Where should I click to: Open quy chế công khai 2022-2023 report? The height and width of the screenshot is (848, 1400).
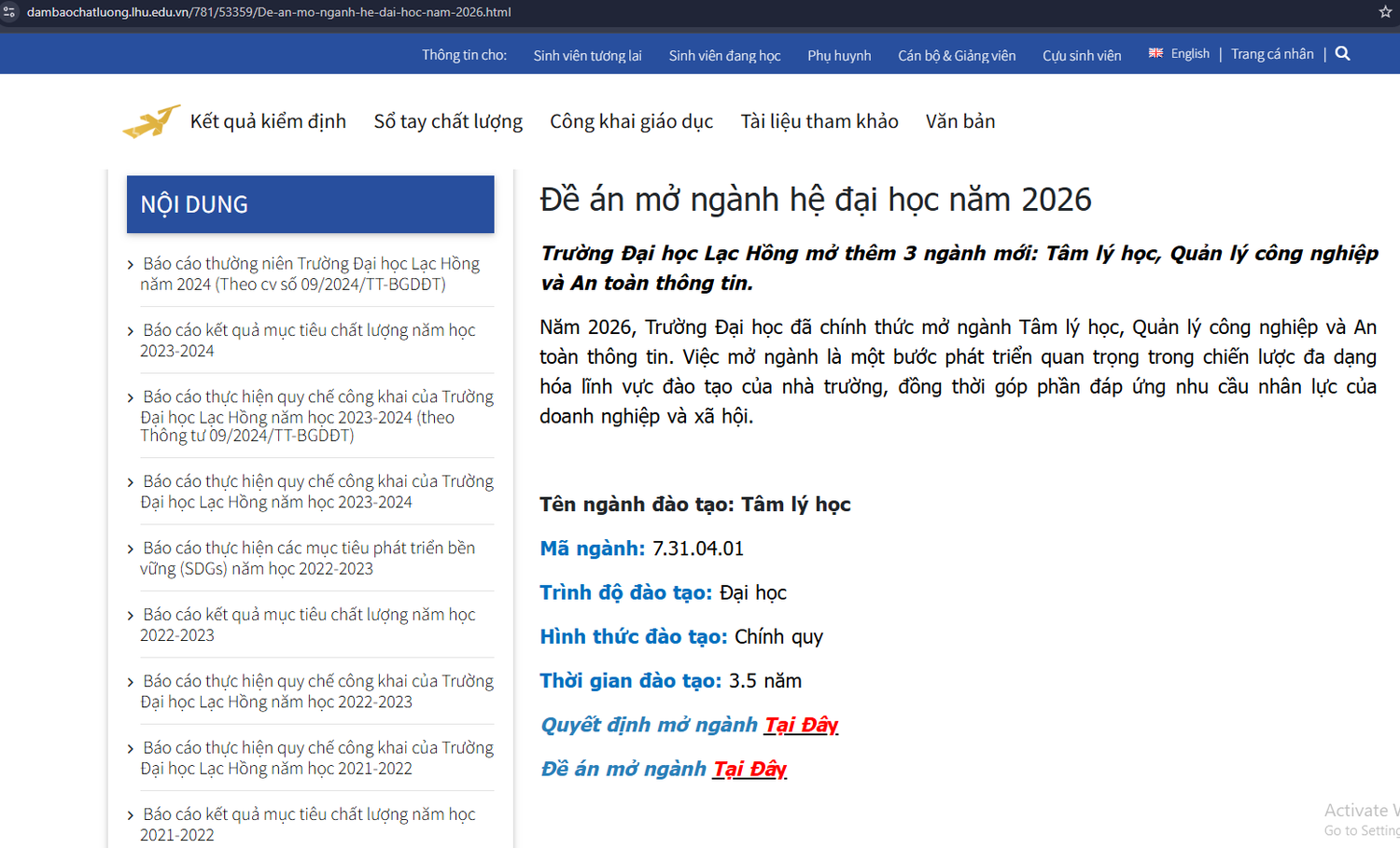(317, 691)
